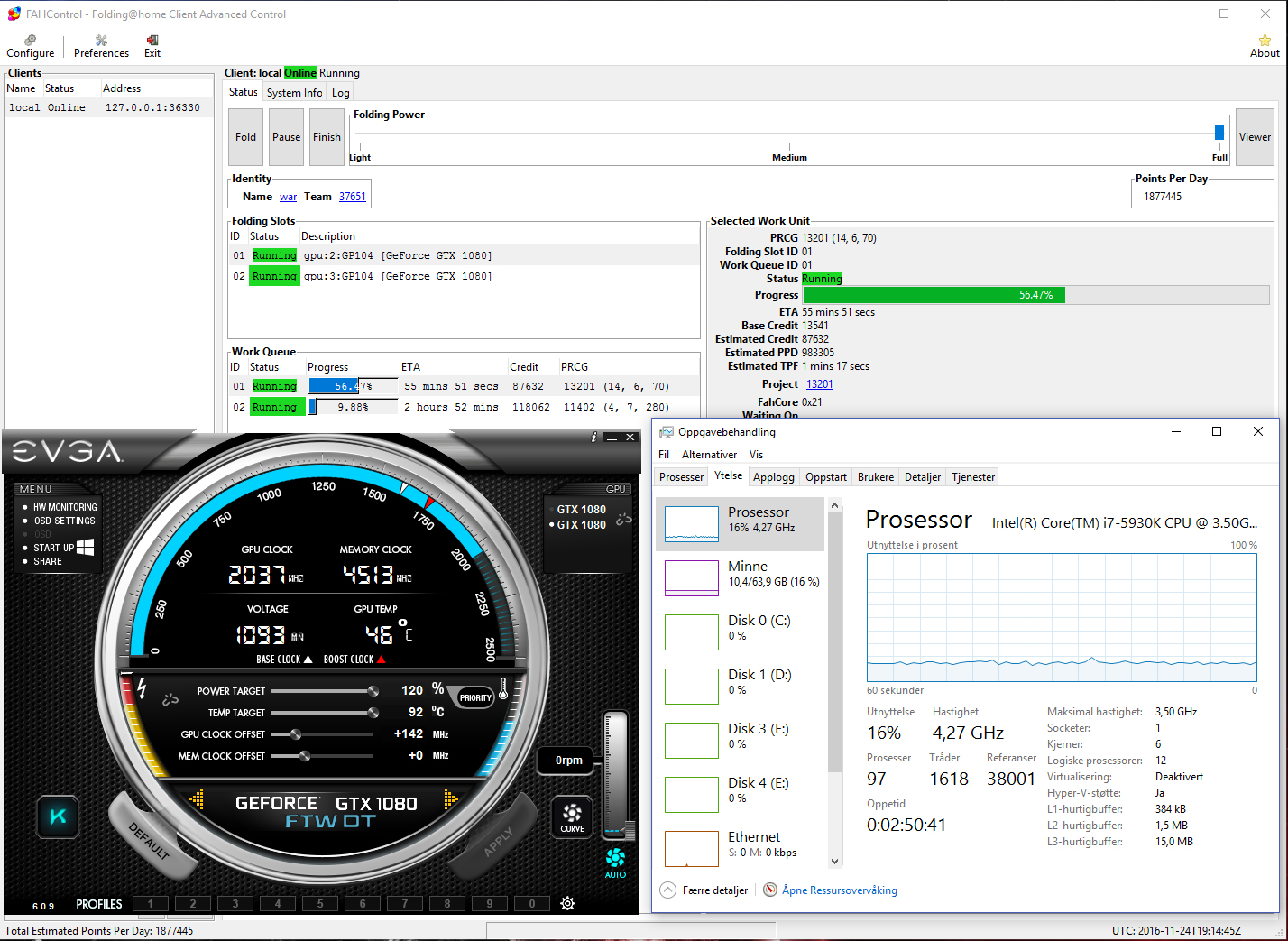Select folding slot gpu:3:GP104 row
Screen dimensions: 1288x941
463,276
